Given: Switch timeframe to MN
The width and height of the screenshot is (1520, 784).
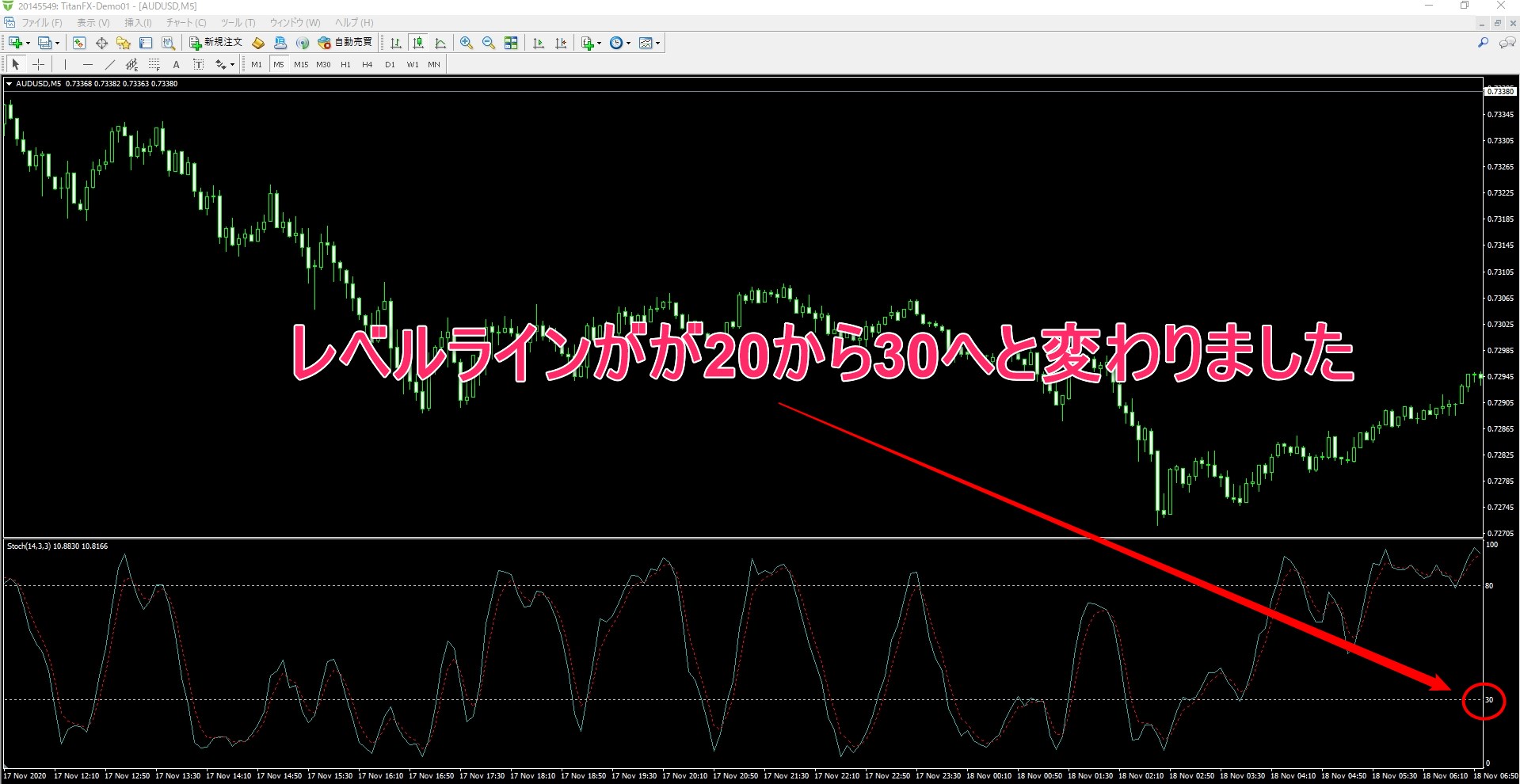Looking at the screenshot, I should pyautogui.click(x=434, y=64).
